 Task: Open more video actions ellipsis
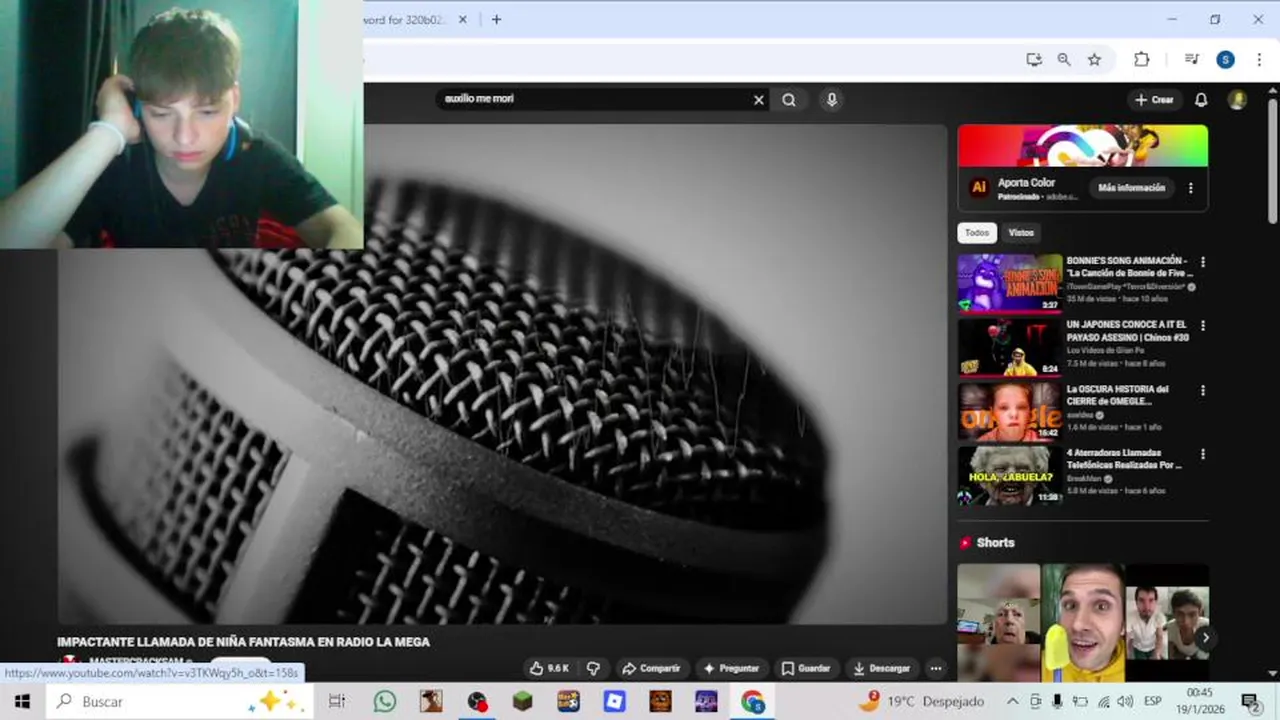pos(936,668)
